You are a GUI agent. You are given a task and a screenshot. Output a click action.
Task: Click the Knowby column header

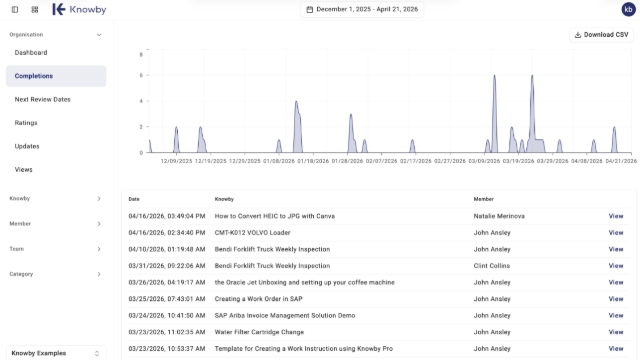pyautogui.click(x=224, y=199)
